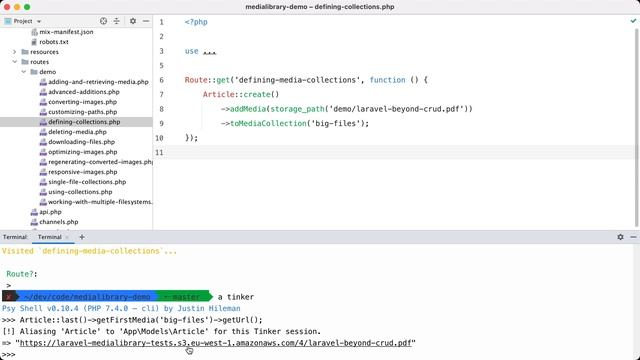Open customizing-paths.php

click(x=82, y=112)
